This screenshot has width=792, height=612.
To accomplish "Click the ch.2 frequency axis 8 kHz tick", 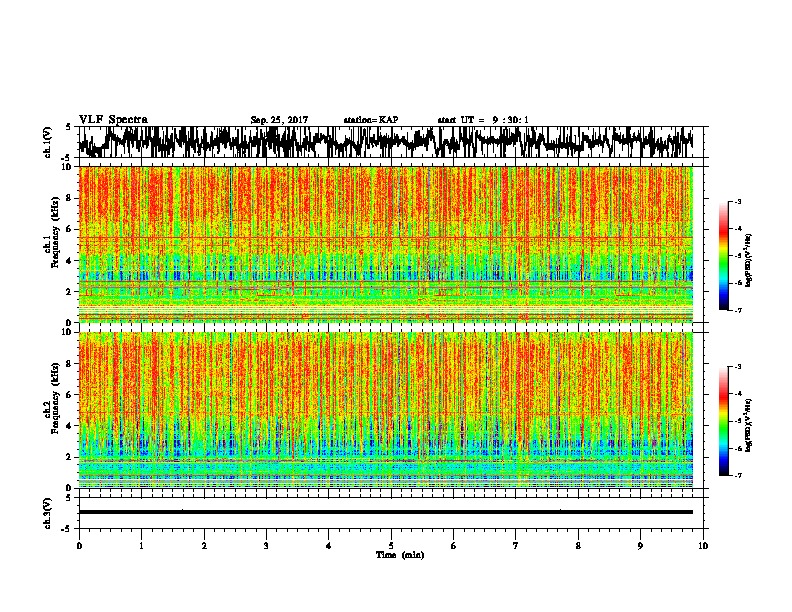I will pyautogui.click(x=70, y=364).
